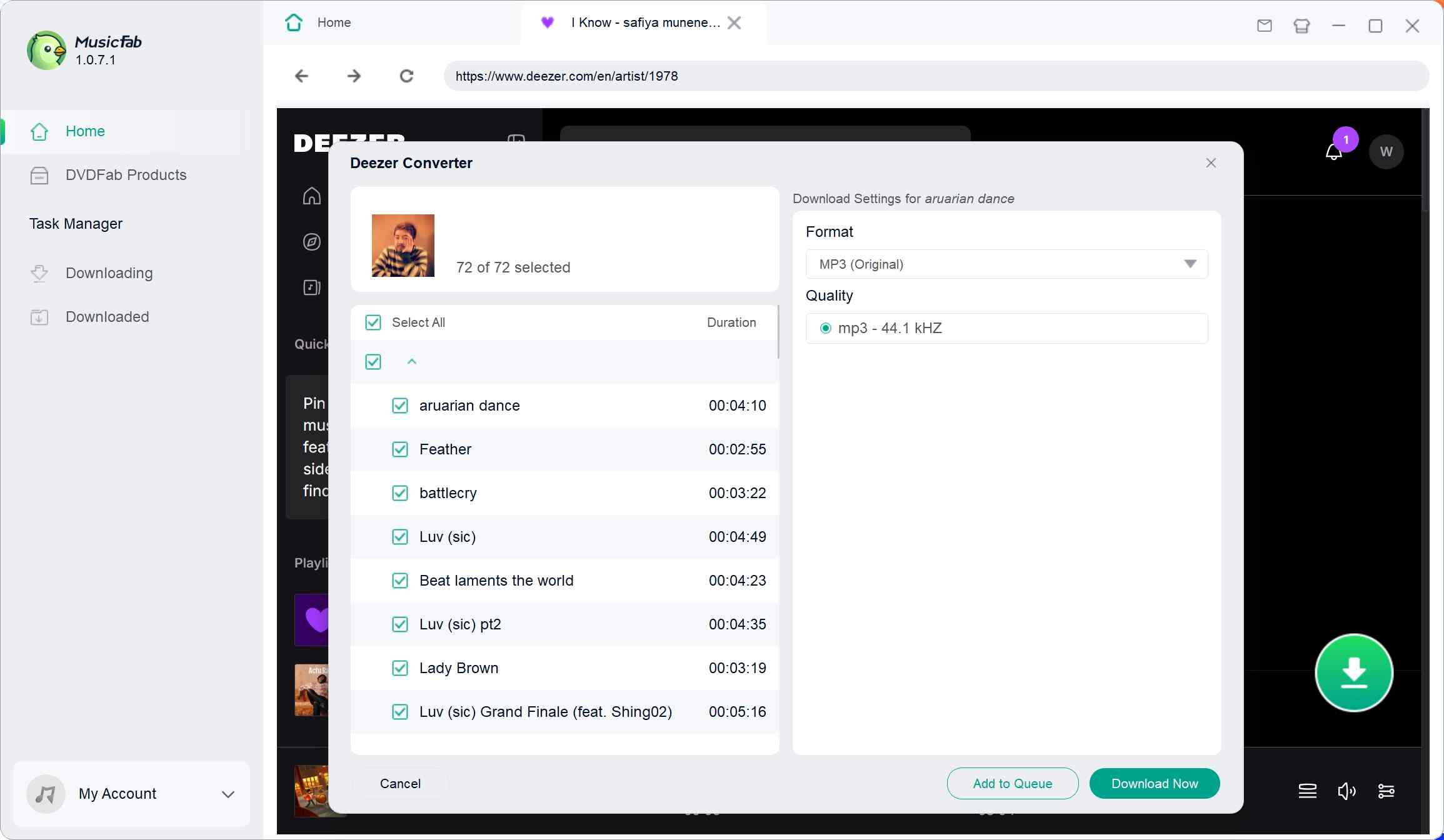
Task: Open the mail feedback icon
Action: point(1265,26)
